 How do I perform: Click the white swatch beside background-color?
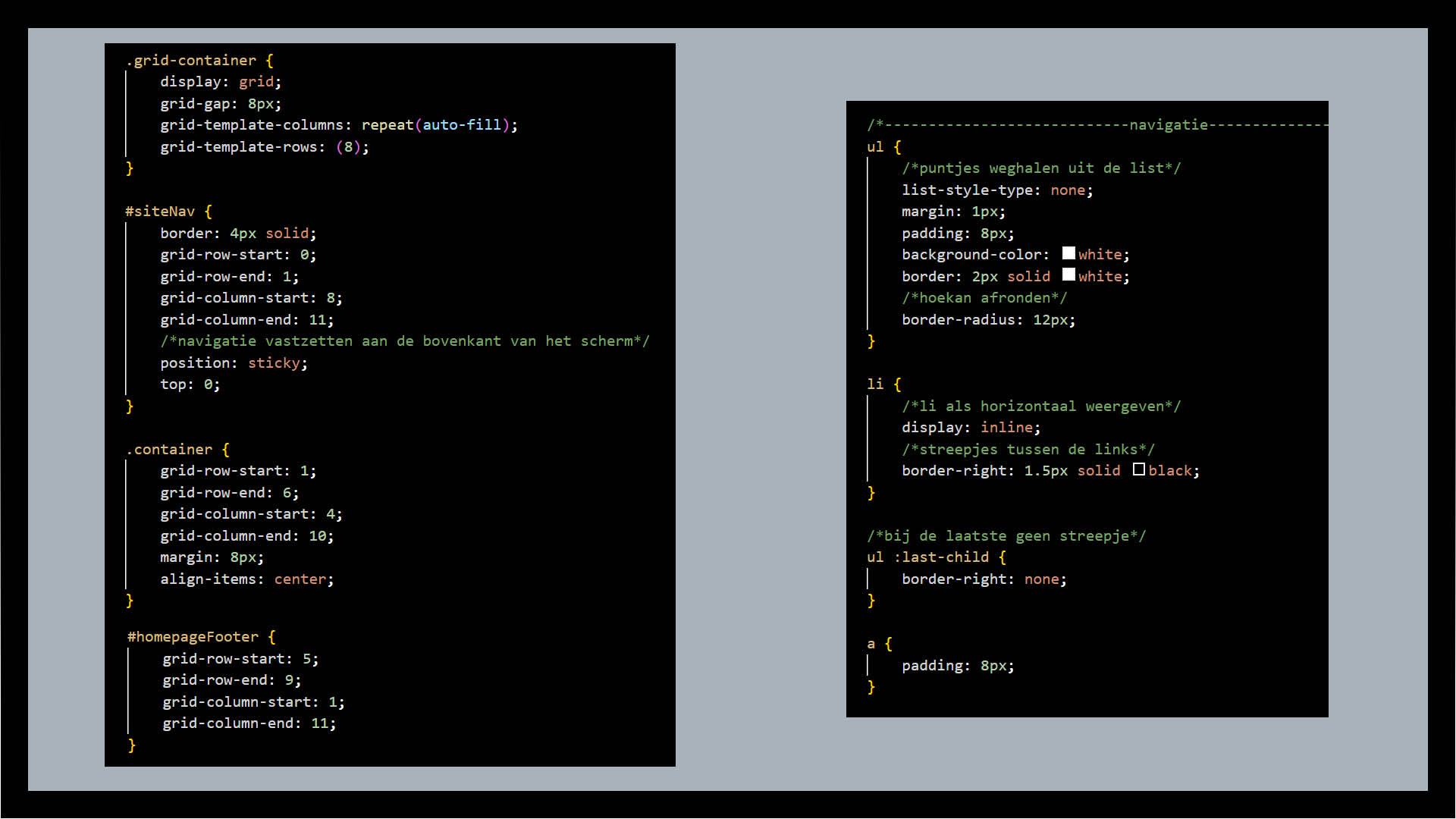tap(1068, 253)
